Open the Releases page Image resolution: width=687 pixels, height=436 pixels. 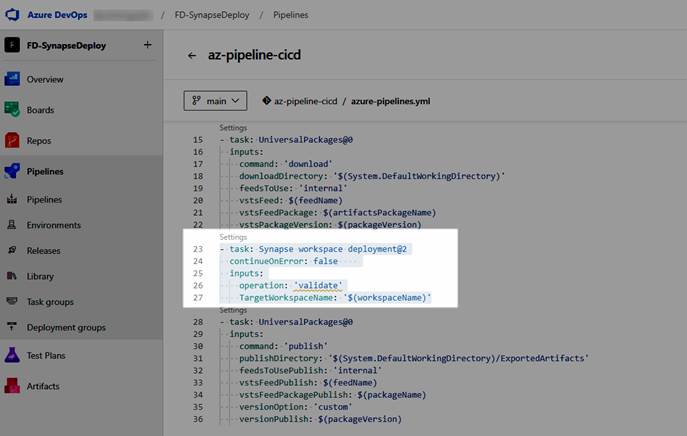pyautogui.click(x=43, y=251)
